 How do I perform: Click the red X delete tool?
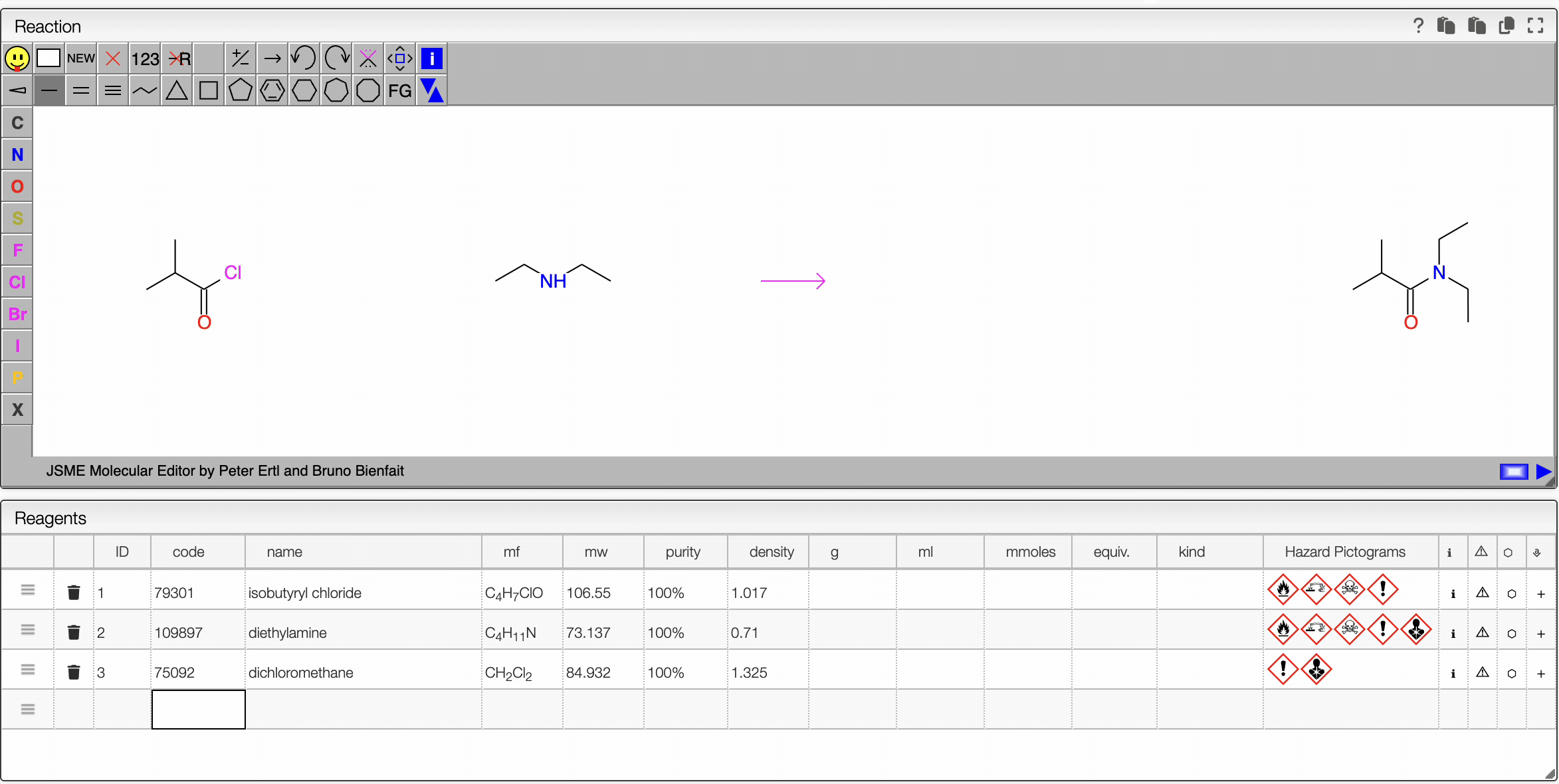tap(113, 58)
